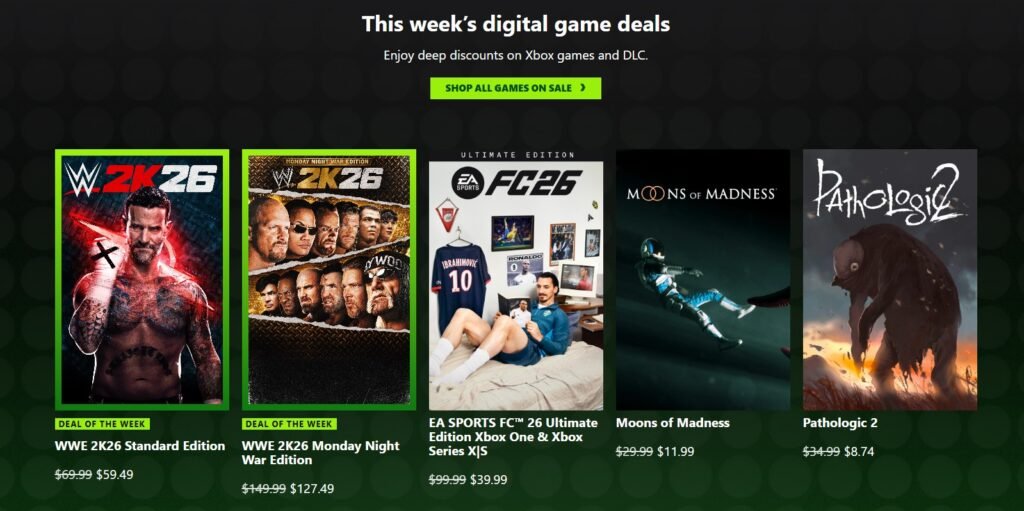This screenshot has height=511, width=1024.
Task: Click the $8.74 Pathologic 2 price
Action: (x=859, y=451)
